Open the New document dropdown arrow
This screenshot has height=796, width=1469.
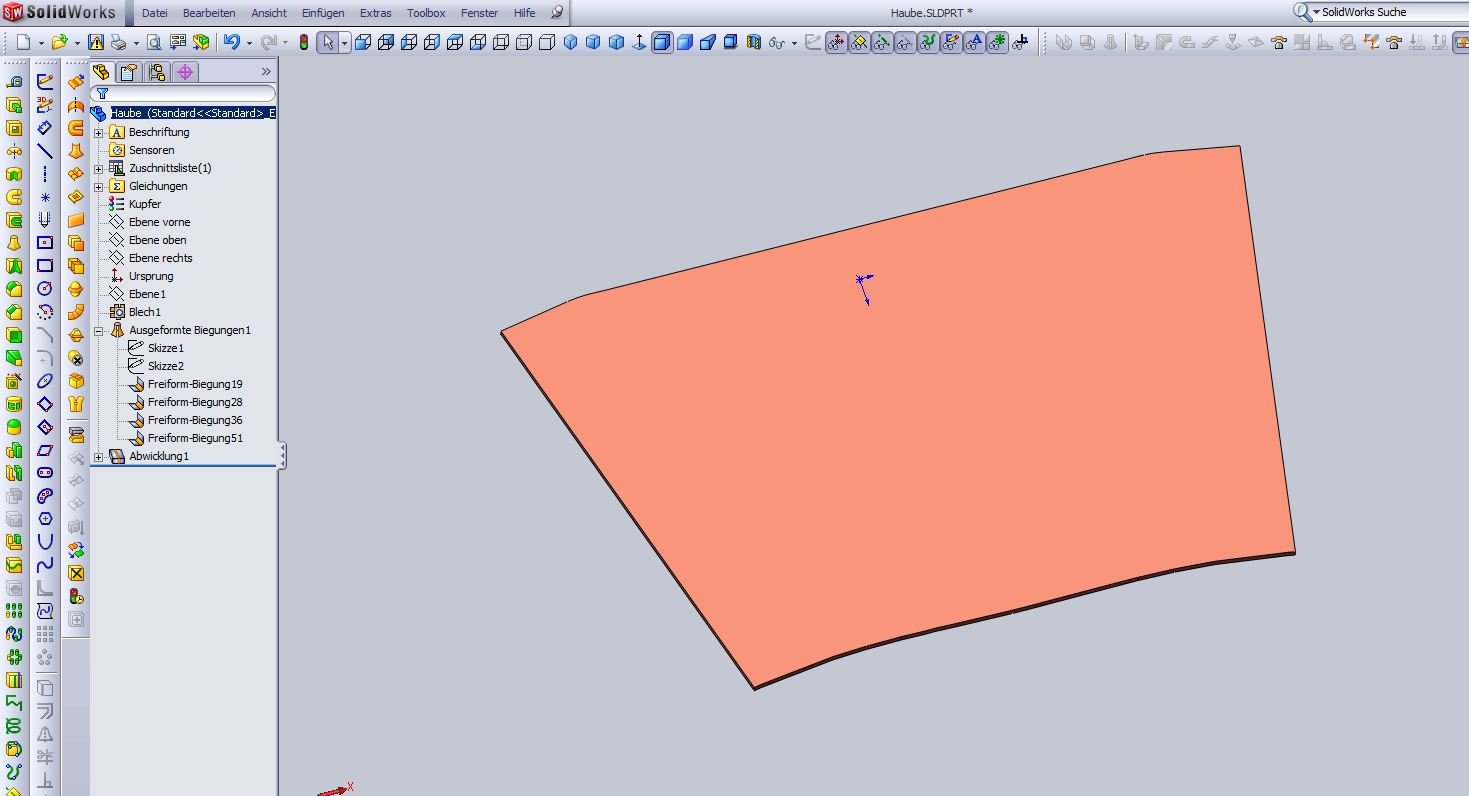pos(41,44)
